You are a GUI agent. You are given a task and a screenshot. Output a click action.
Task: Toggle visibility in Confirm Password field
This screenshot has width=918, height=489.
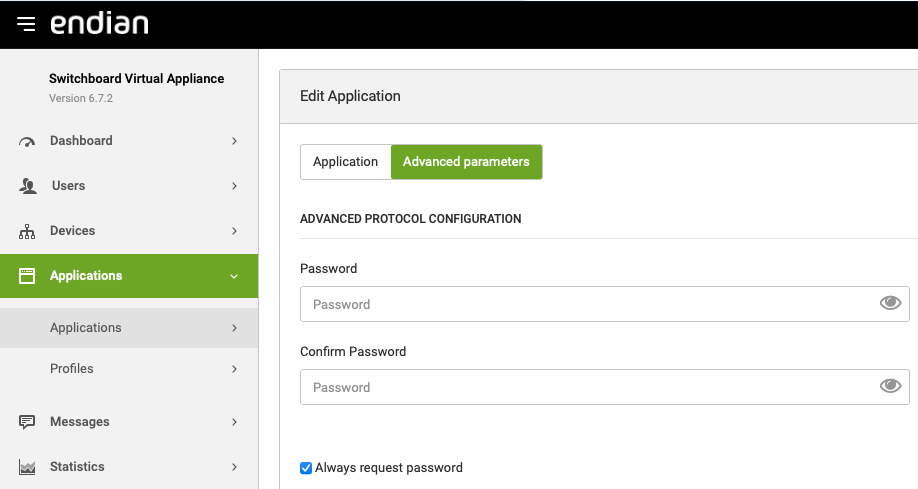tap(890, 387)
